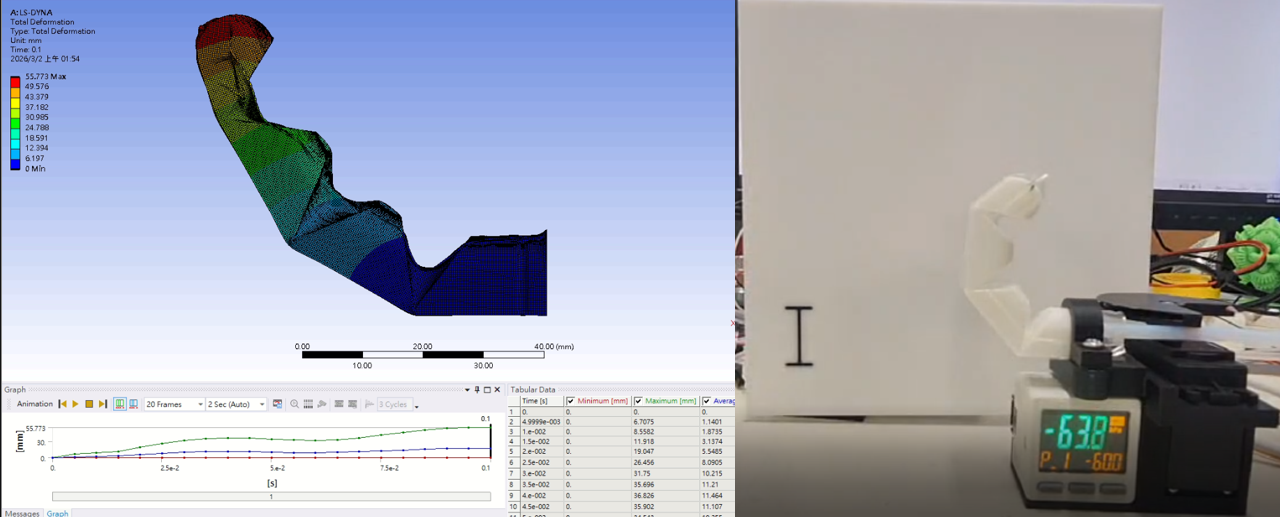Screen dimensions: 1280x517
Task: Open the toolbar overflow arrow after 3 Cycles
Action: [x=417, y=406]
